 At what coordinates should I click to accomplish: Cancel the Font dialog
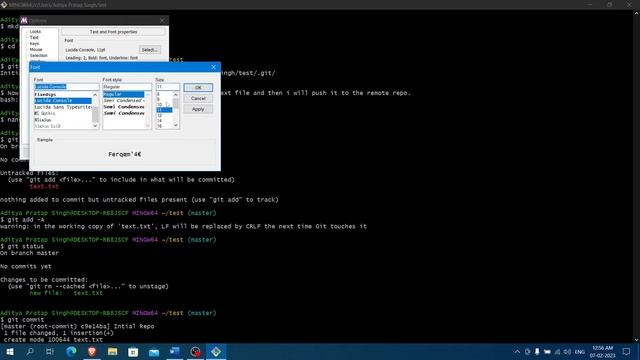[198, 98]
